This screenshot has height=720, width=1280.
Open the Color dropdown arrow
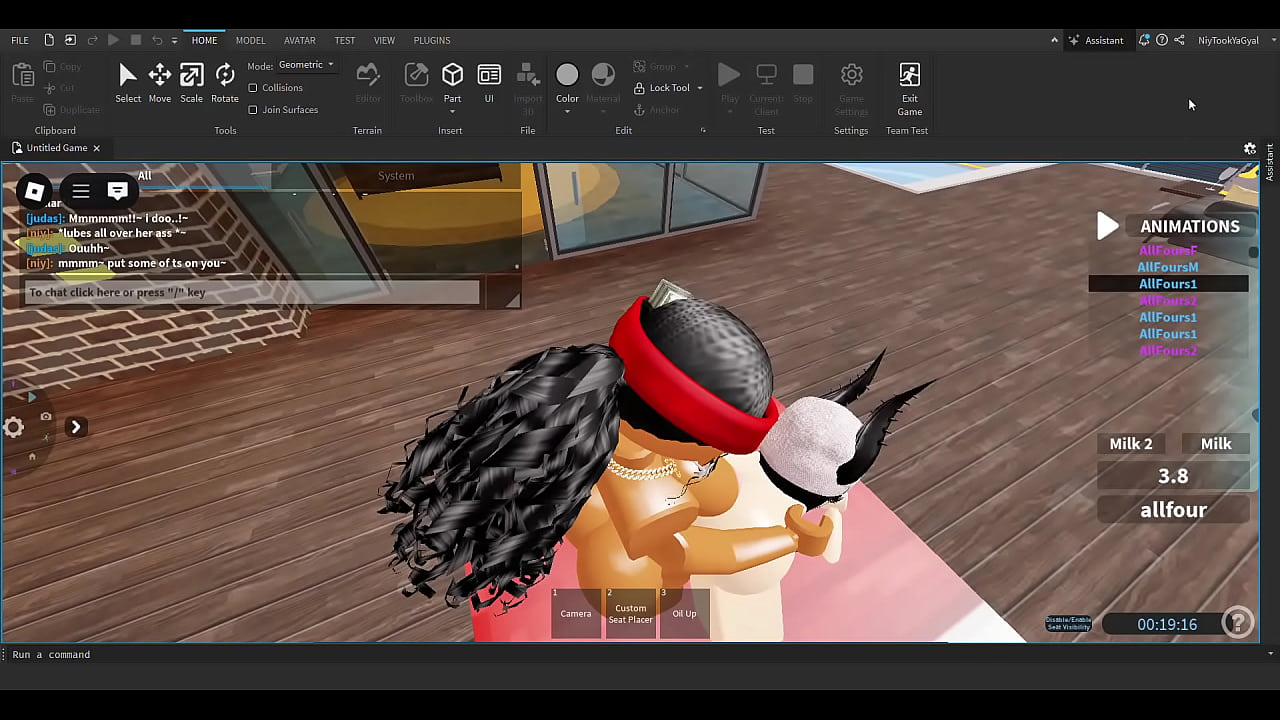(x=567, y=113)
